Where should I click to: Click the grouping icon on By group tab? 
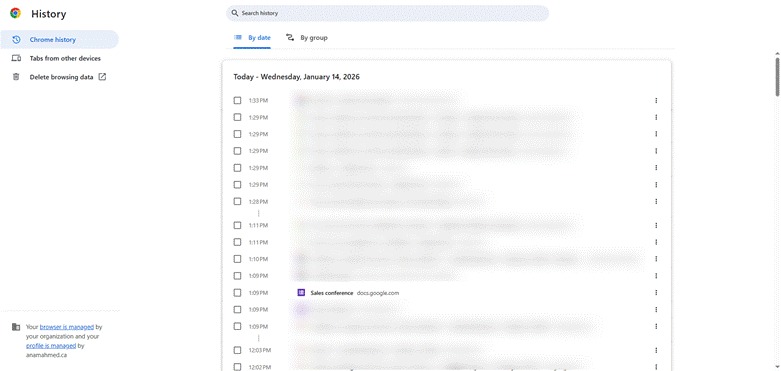click(x=290, y=37)
